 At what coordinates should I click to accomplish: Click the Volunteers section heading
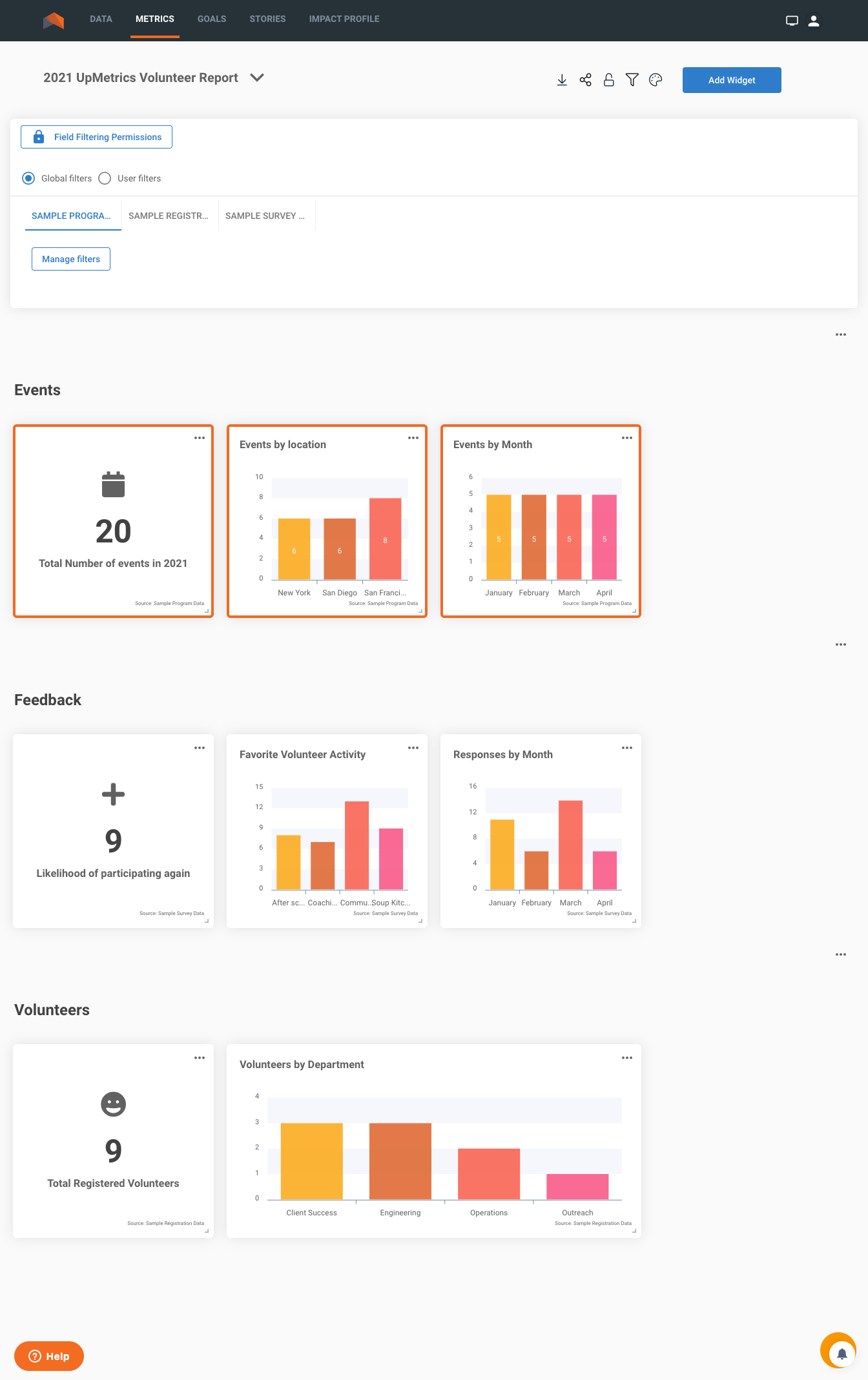(52, 1010)
